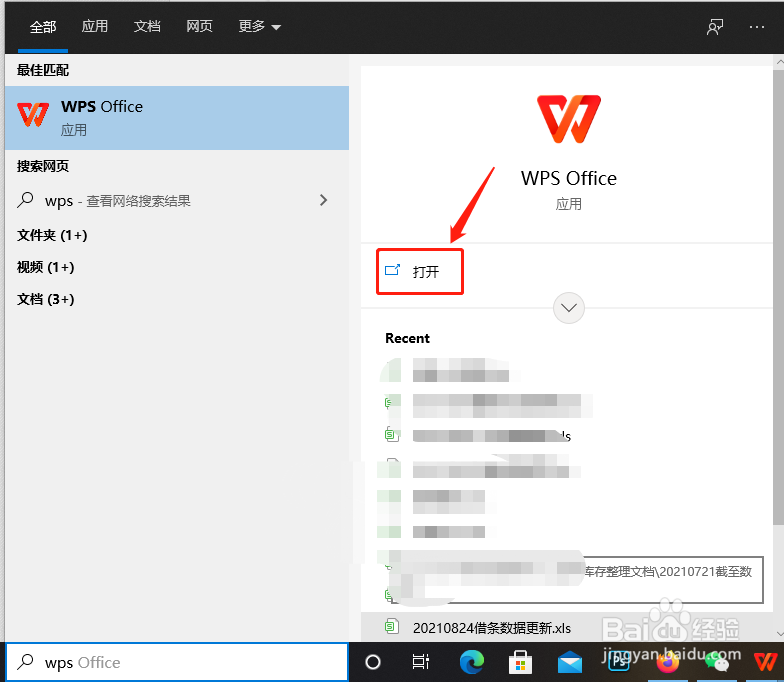
Task: Open Mail app from taskbar
Action: point(570,663)
